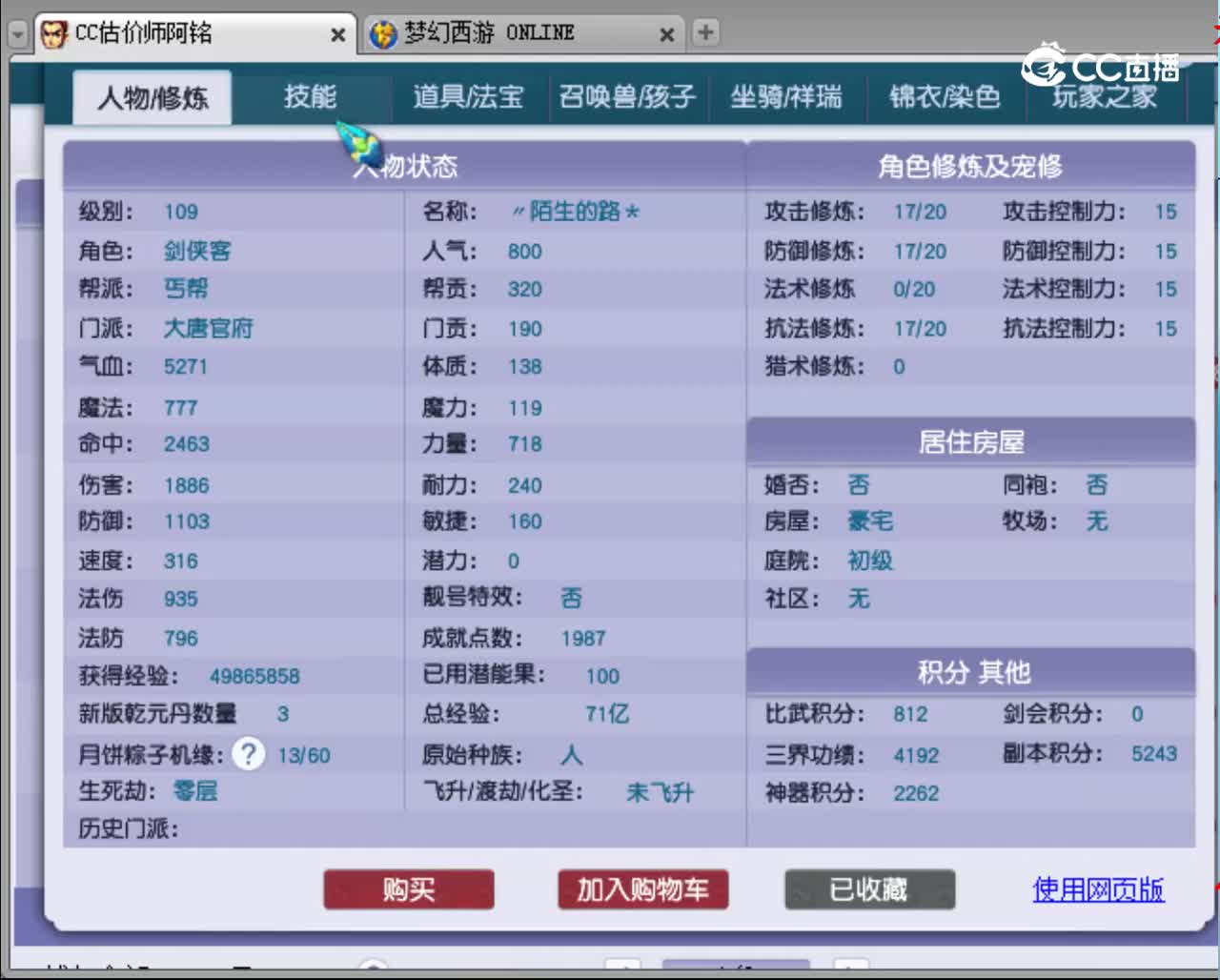Click the 总经验 value 71亿
Screen dimensions: 1220x980
tap(607, 713)
